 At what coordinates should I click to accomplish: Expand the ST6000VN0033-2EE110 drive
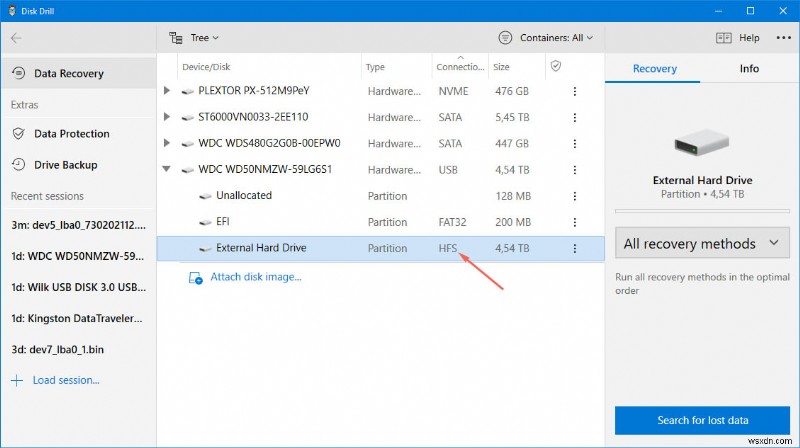click(x=167, y=117)
